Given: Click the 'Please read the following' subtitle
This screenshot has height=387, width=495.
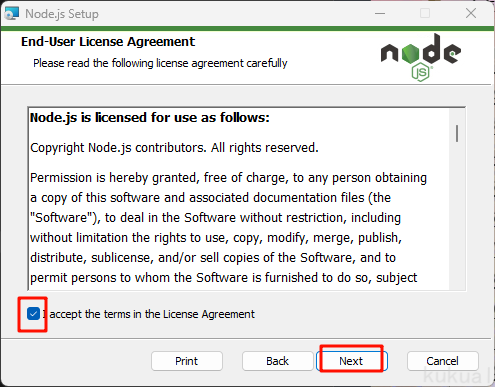Looking at the screenshot, I should pyautogui.click(x=160, y=63).
